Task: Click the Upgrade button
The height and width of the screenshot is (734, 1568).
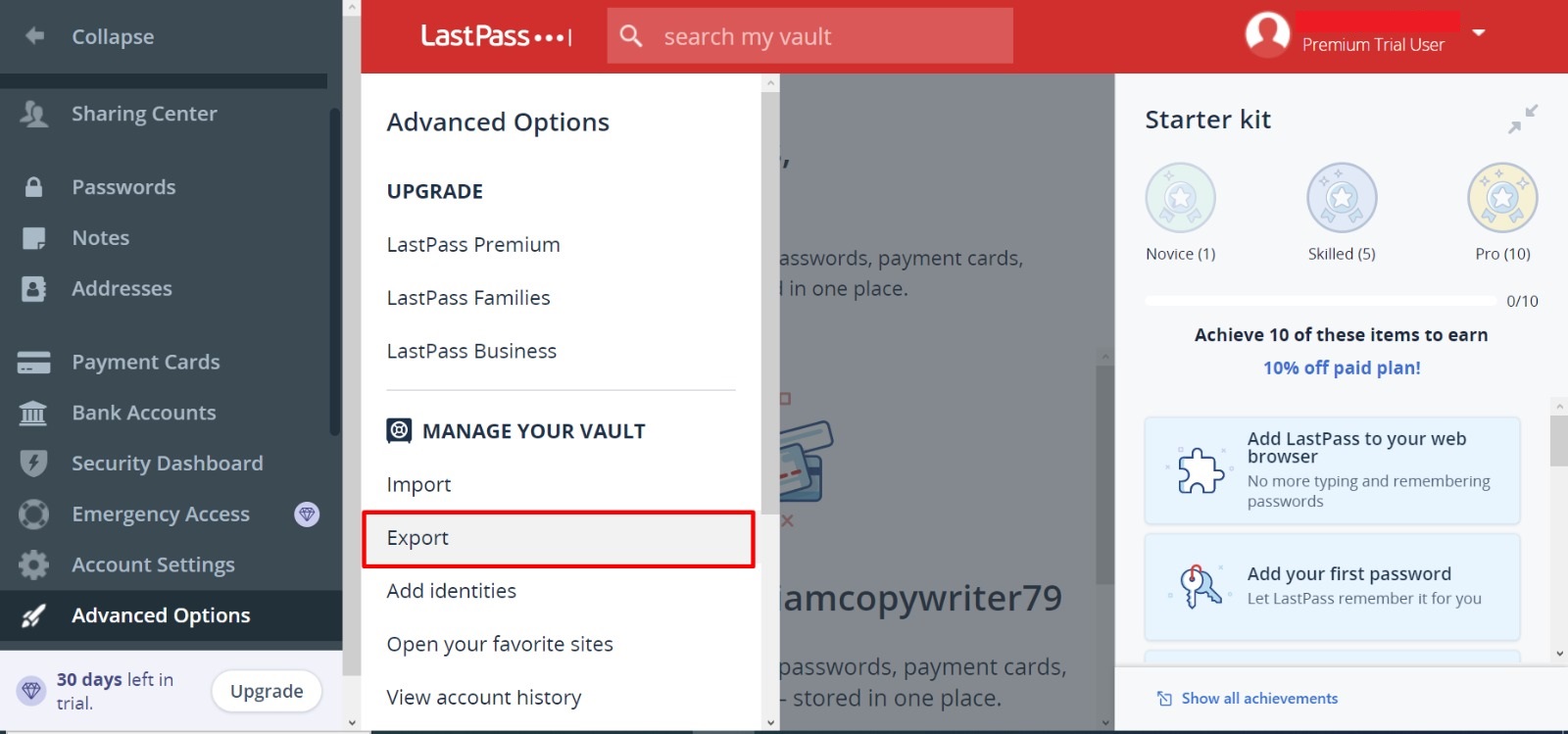Action: pos(267,691)
